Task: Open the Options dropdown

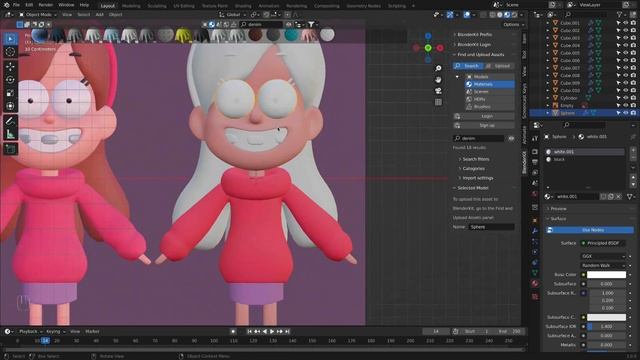Action: (513, 24)
